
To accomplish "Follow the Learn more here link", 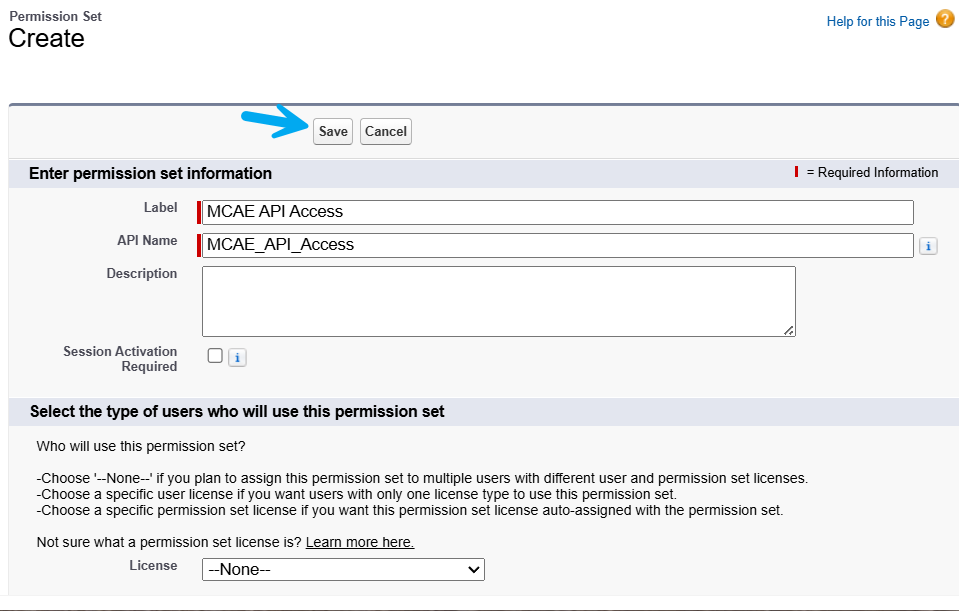I will (360, 542).
